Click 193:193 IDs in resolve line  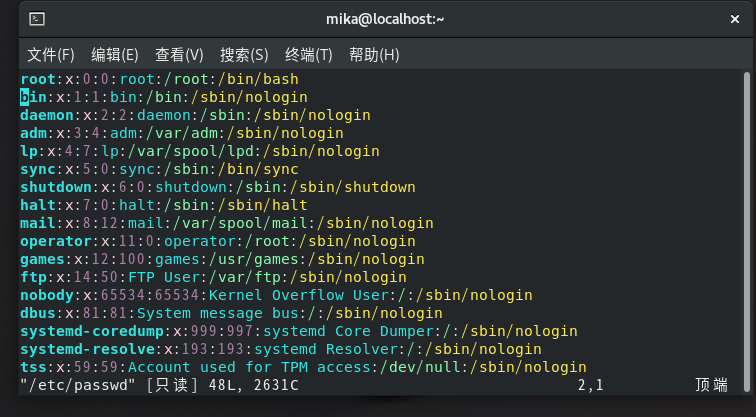(x=214, y=349)
